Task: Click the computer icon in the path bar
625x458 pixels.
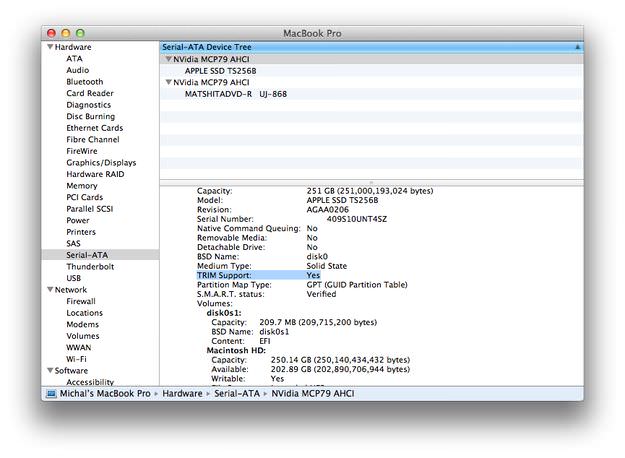Action: coord(51,394)
